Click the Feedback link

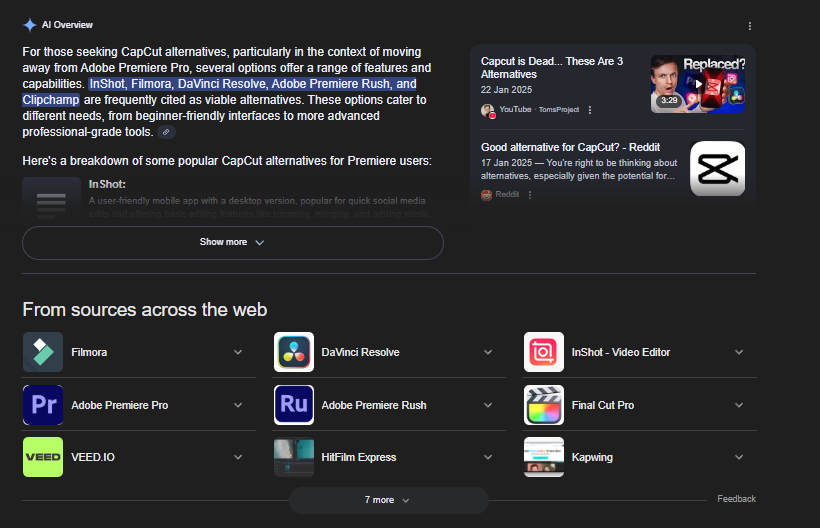[x=736, y=499]
